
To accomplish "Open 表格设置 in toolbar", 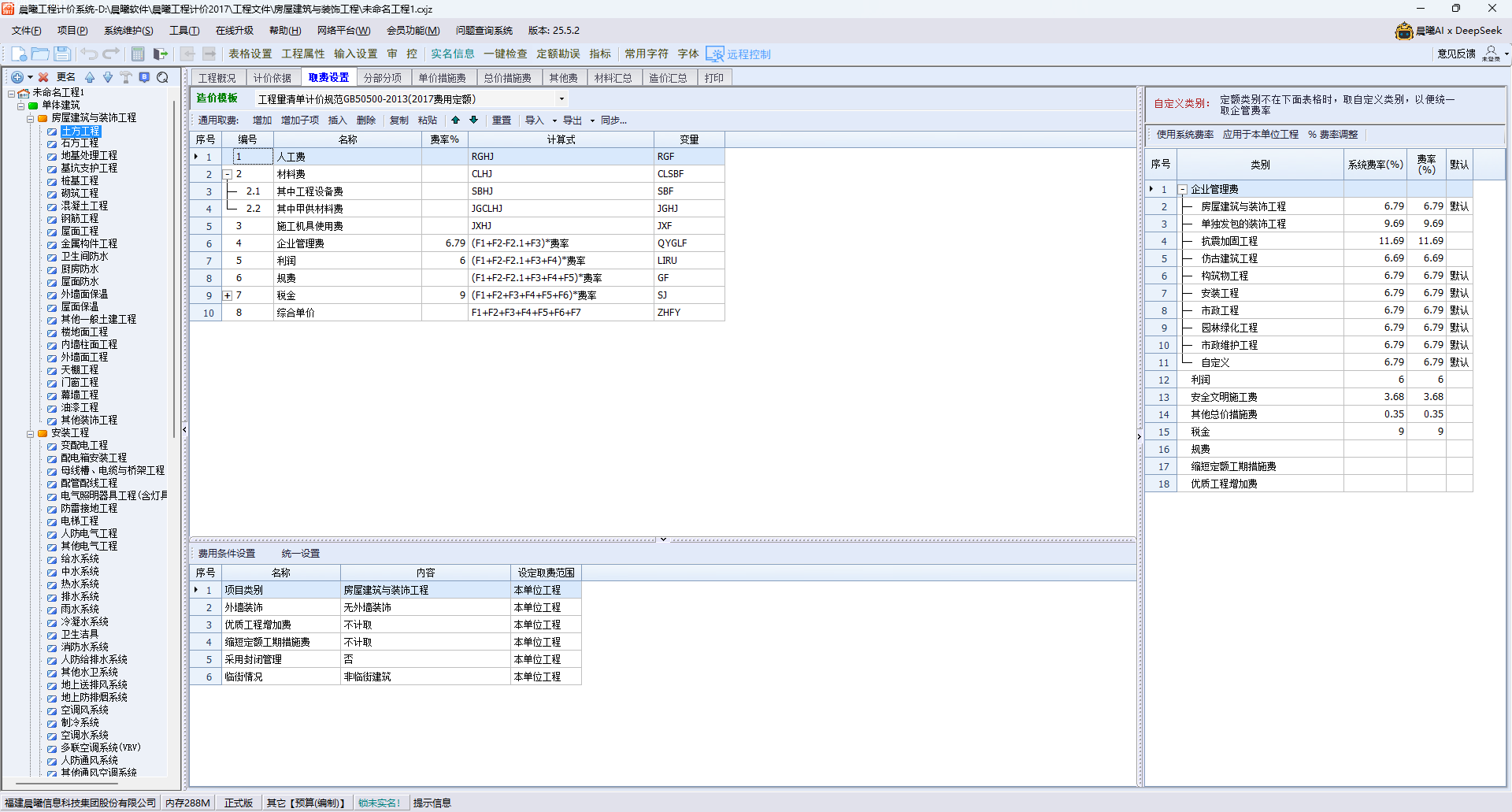I will pyautogui.click(x=250, y=54).
